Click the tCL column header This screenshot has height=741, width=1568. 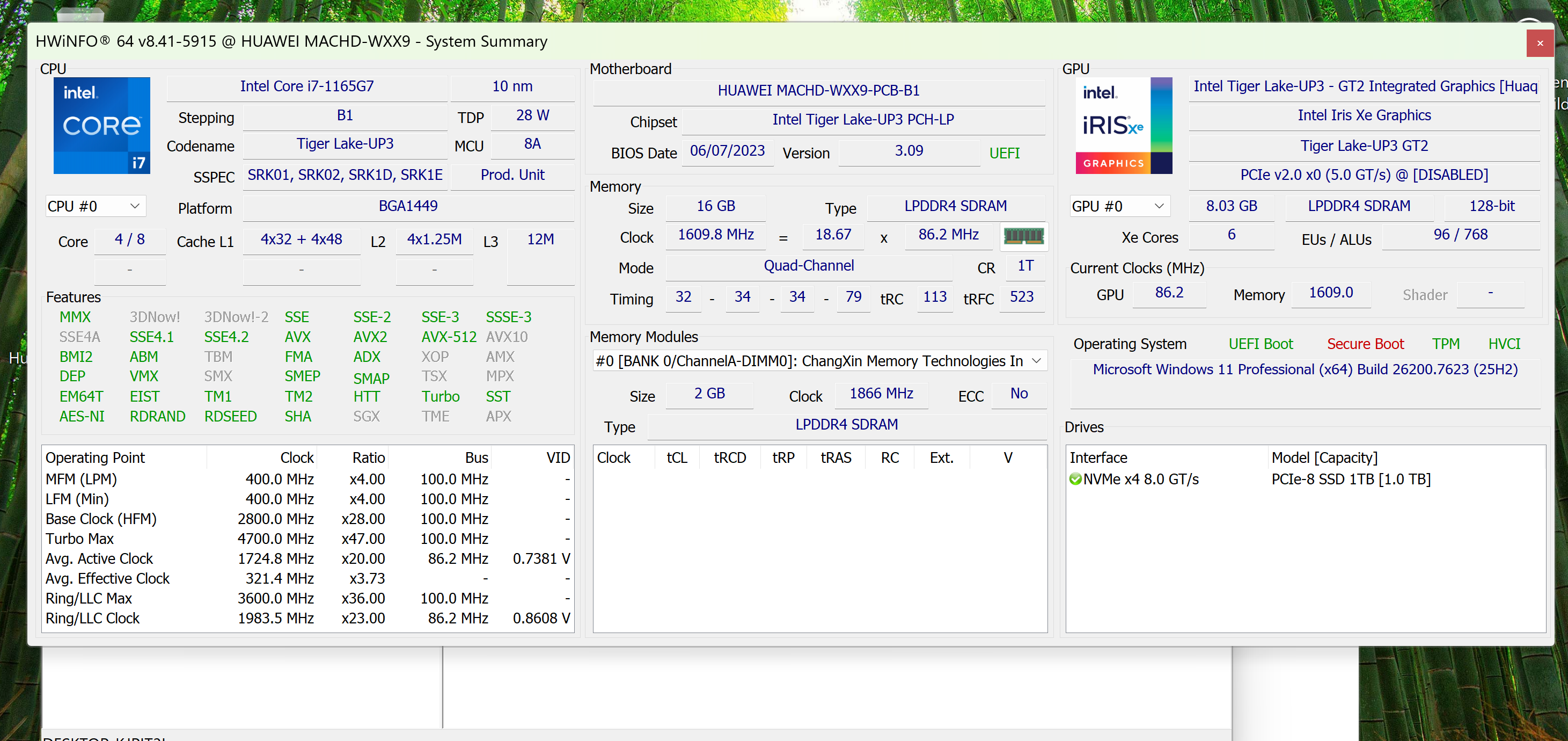(x=677, y=457)
